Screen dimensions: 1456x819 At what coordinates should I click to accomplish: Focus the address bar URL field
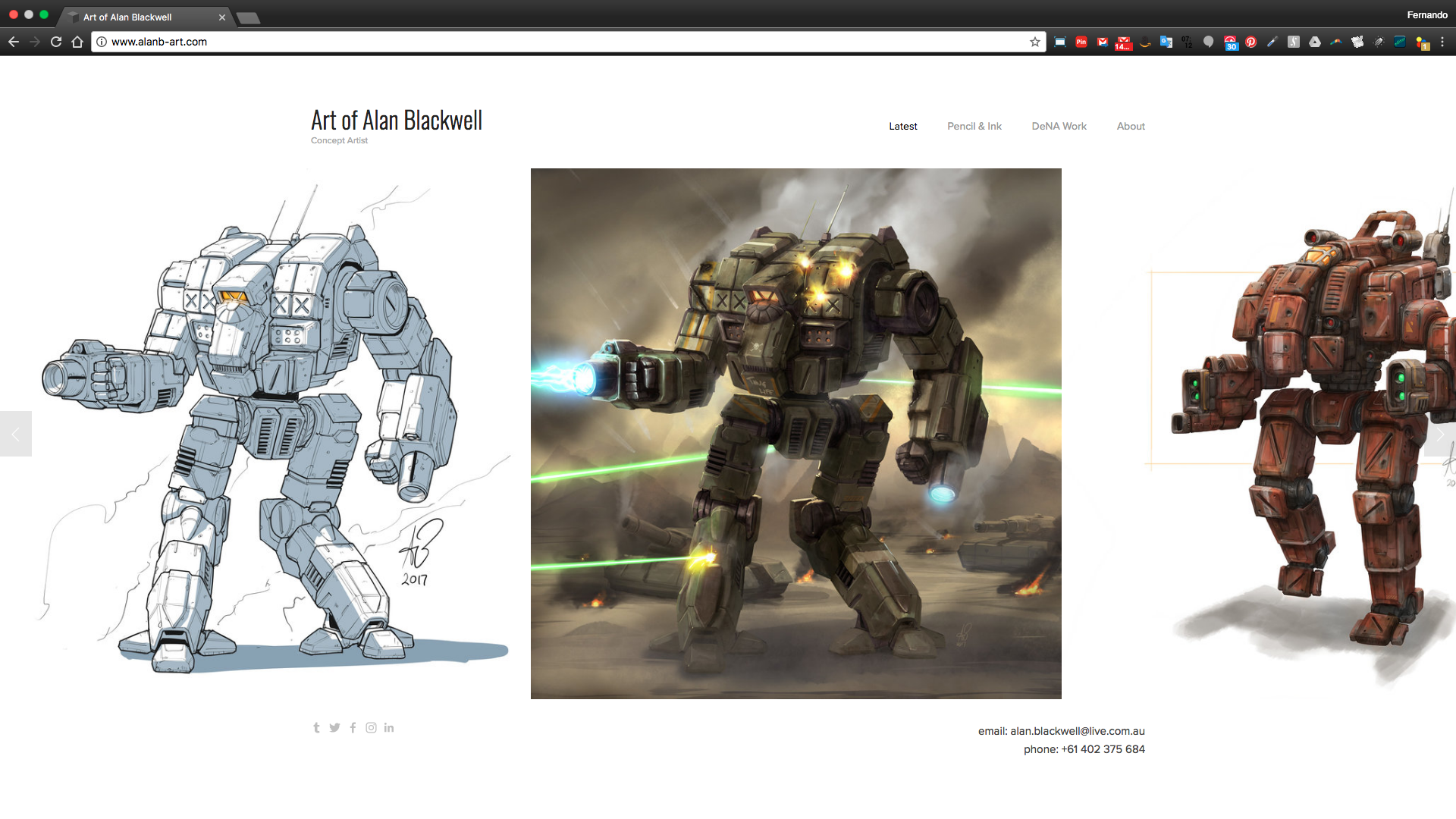click(x=531, y=42)
